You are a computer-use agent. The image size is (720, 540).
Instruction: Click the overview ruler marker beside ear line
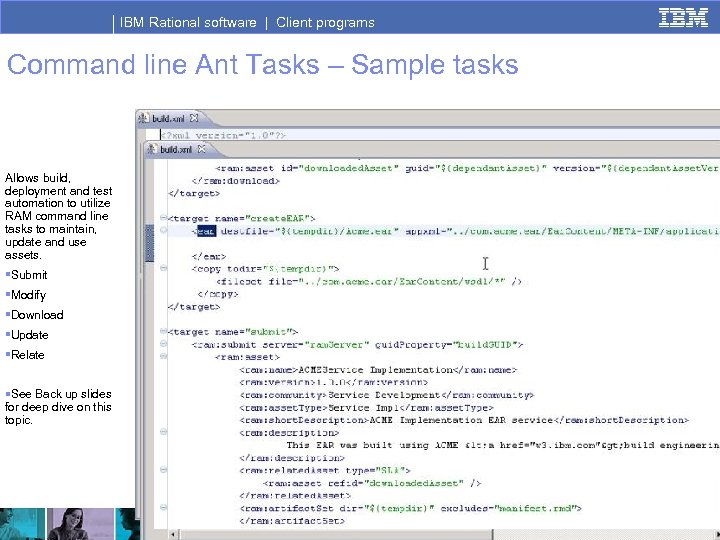149,243
